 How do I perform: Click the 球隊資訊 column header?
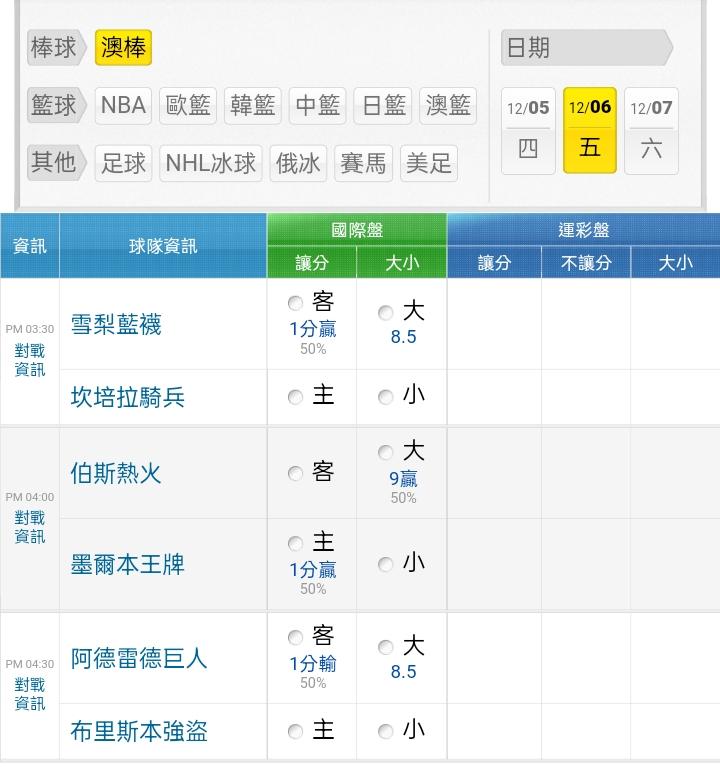(163, 246)
